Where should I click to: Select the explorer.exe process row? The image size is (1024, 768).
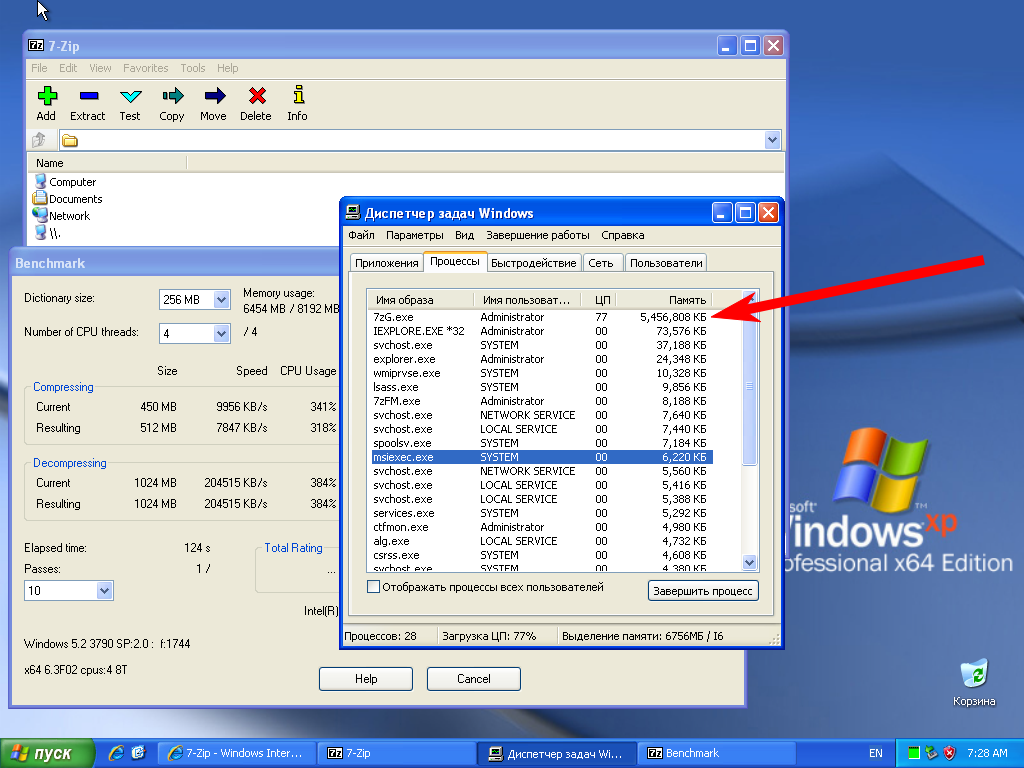542,359
